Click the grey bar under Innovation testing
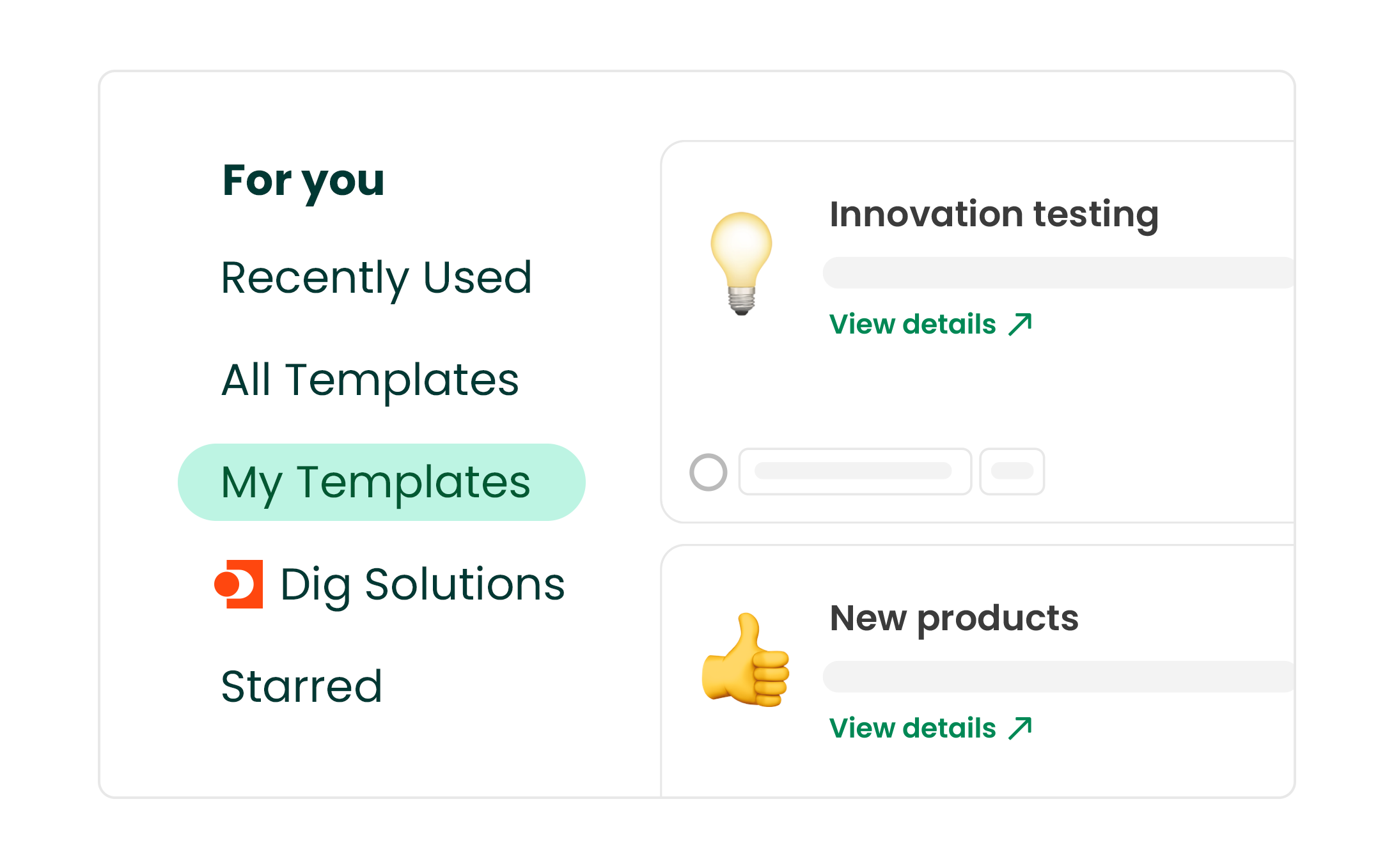Image resolution: width=1394 pixels, height=868 pixels. (1058, 273)
